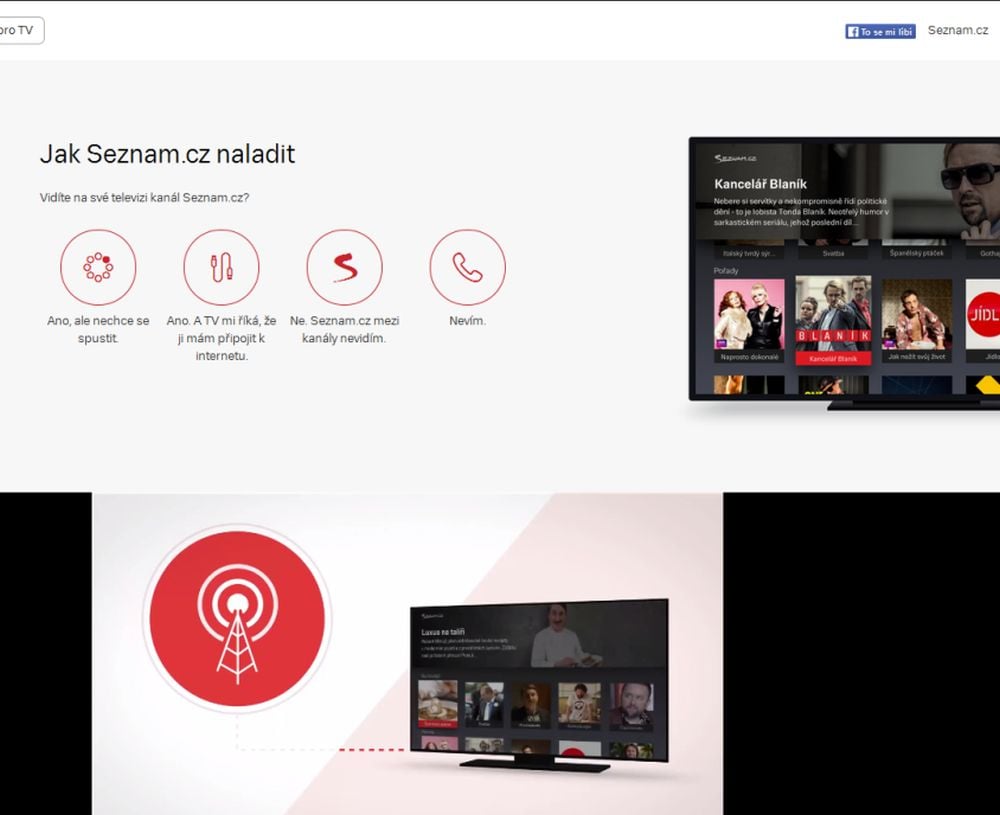Select 'Ne. Seznam.cz mezi kanály nevidím.' text
Viewport: 1000px width, 815px height.
(344, 329)
